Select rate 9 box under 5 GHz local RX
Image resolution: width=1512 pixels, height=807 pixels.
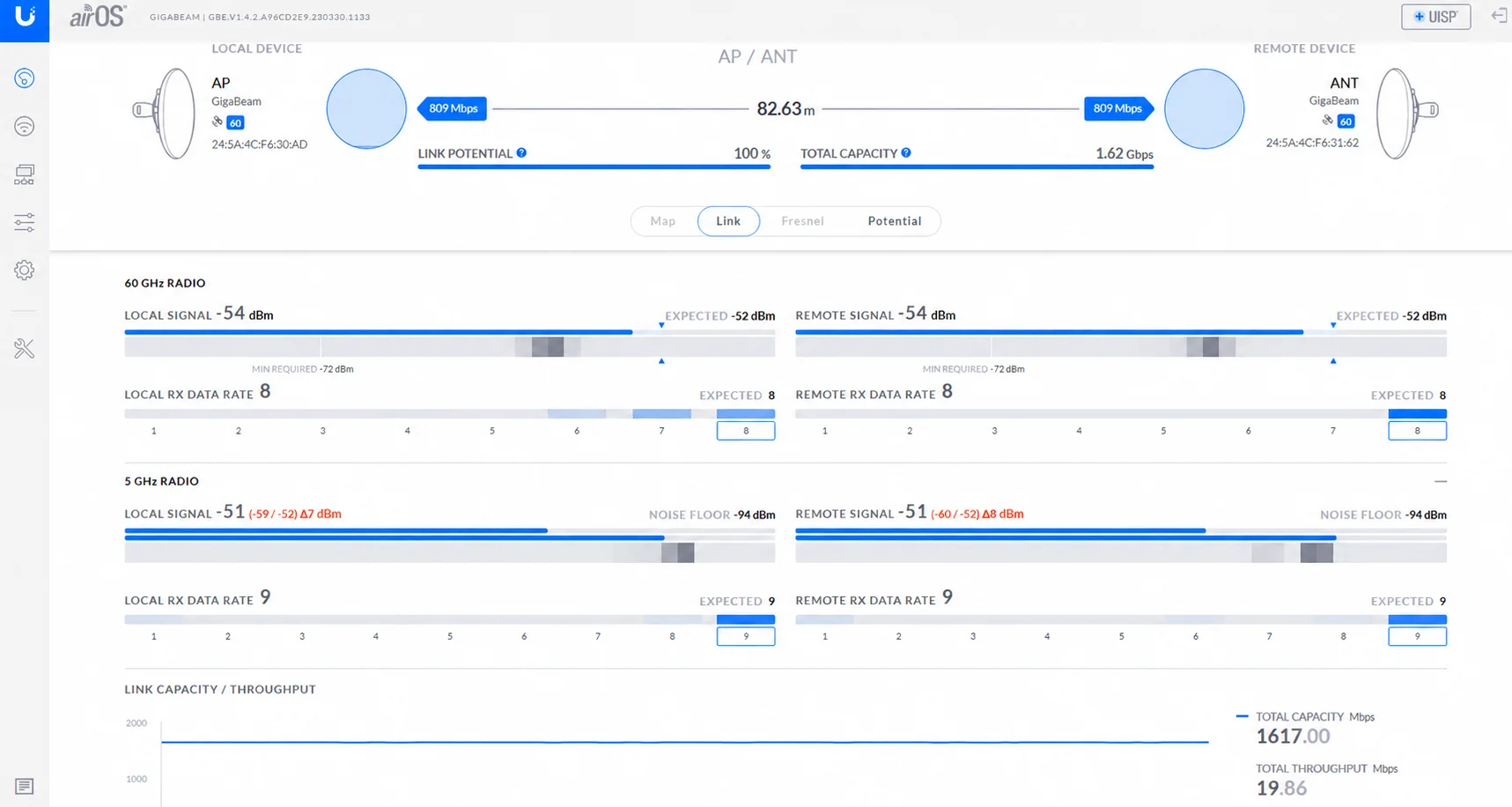click(746, 636)
